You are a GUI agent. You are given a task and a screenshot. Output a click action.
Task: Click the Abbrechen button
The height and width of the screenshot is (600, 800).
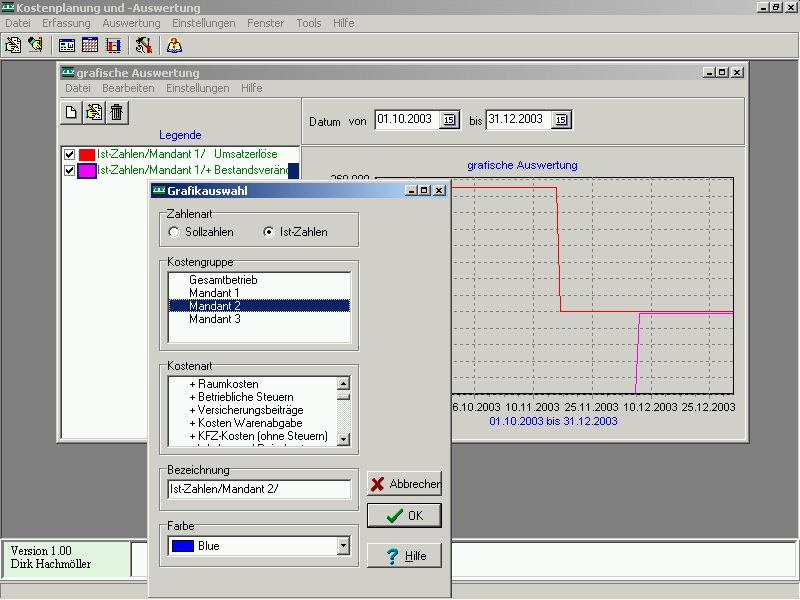404,484
